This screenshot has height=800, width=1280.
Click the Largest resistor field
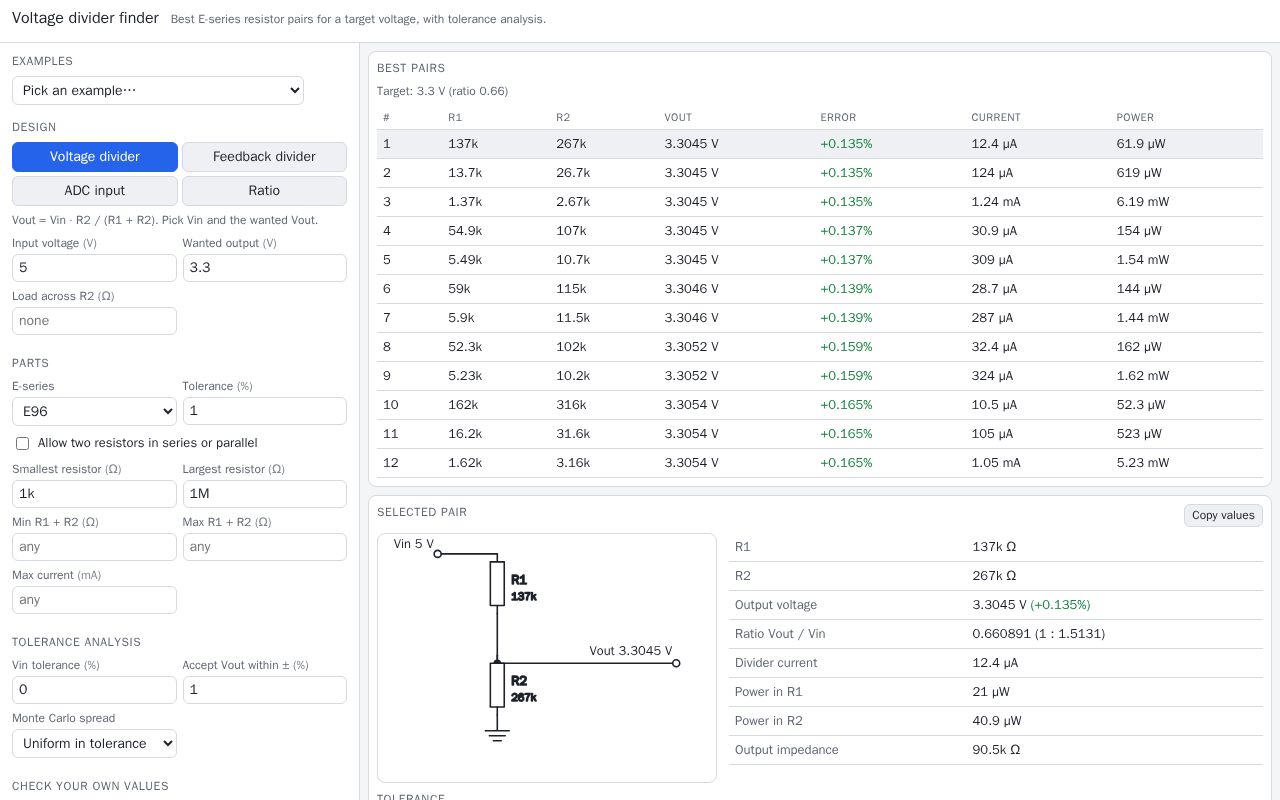click(x=265, y=494)
